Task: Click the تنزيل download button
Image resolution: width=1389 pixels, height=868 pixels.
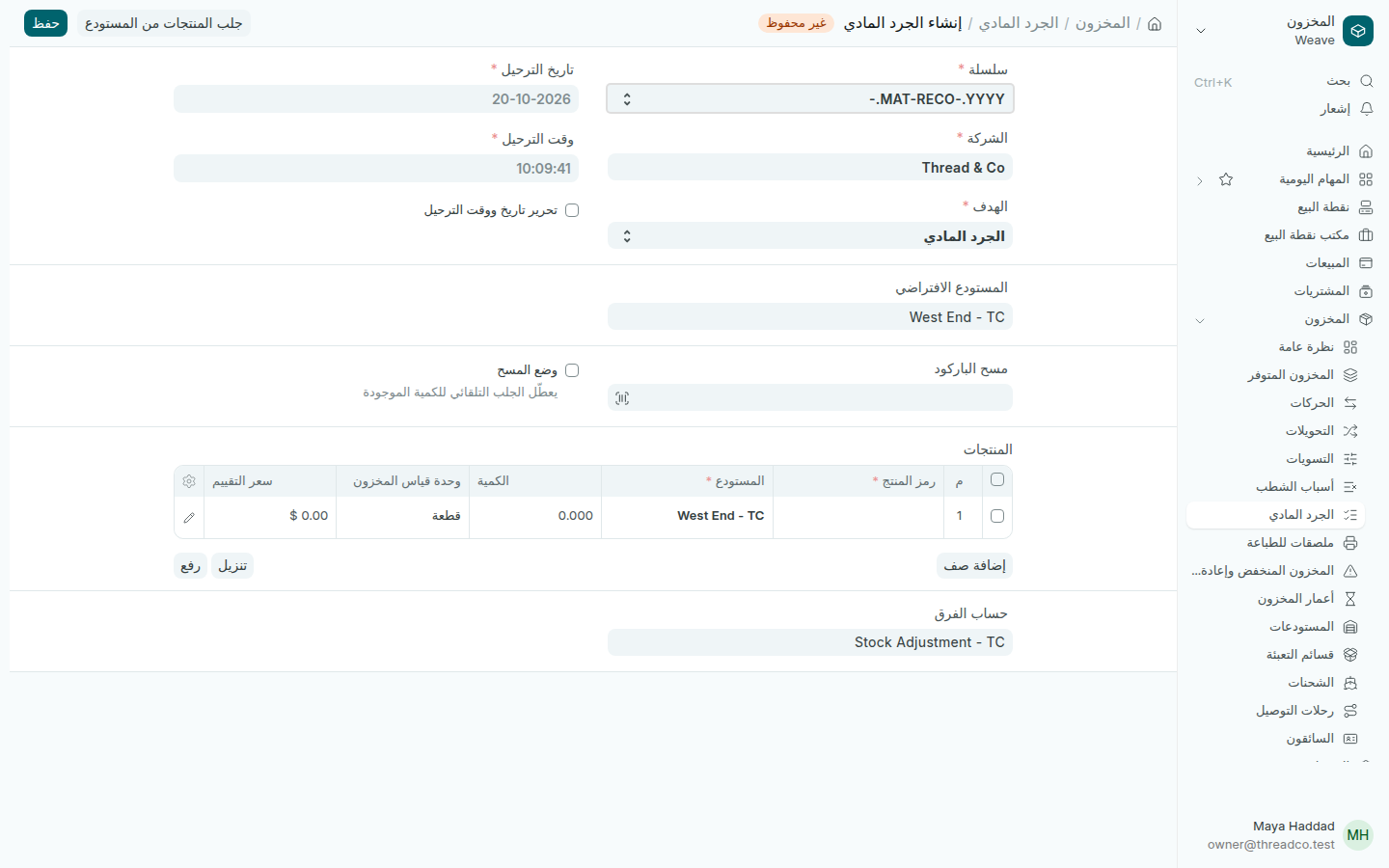Action: [232, 565]
